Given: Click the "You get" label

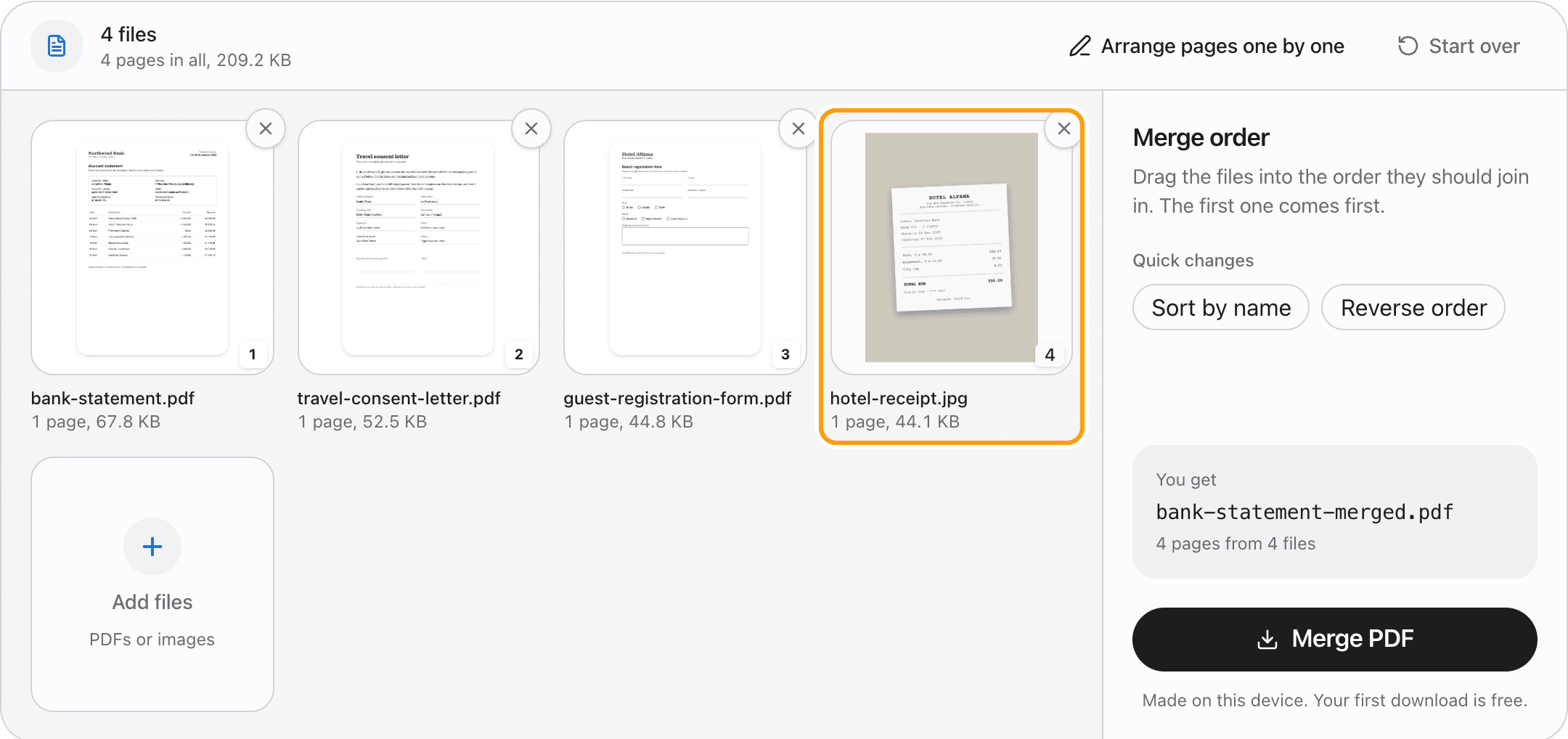Looking at the screenshot, I should (1186, 480).
